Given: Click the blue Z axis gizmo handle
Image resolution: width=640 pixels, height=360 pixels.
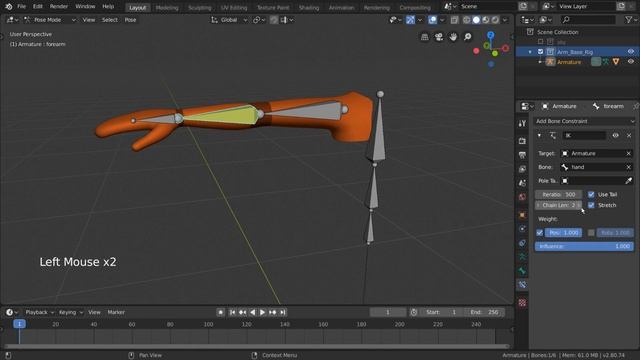Looking at the screenshot, I should point(491,35).
